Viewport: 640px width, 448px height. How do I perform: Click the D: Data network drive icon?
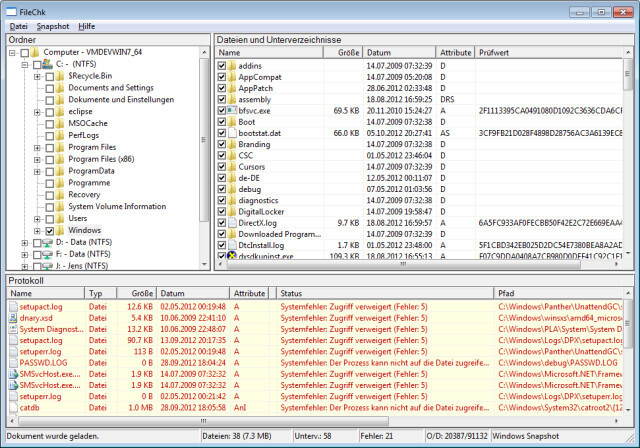pyautogui.click(x=47, y=243)
